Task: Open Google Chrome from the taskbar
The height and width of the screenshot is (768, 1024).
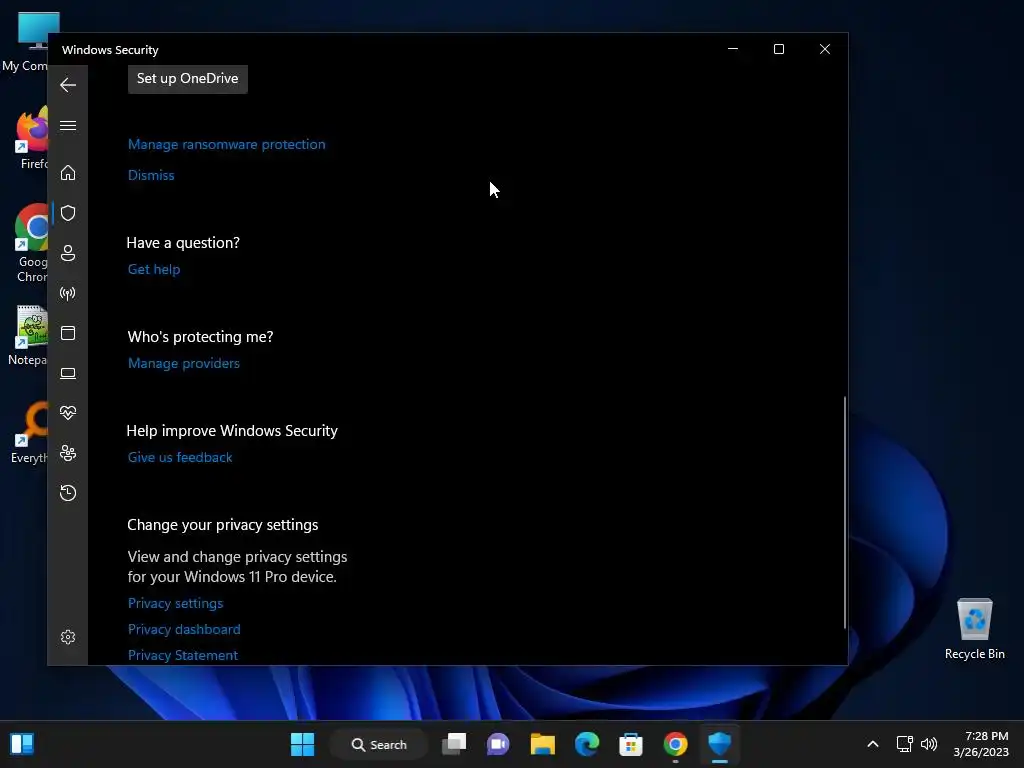Action: click(x=675, y=744)
